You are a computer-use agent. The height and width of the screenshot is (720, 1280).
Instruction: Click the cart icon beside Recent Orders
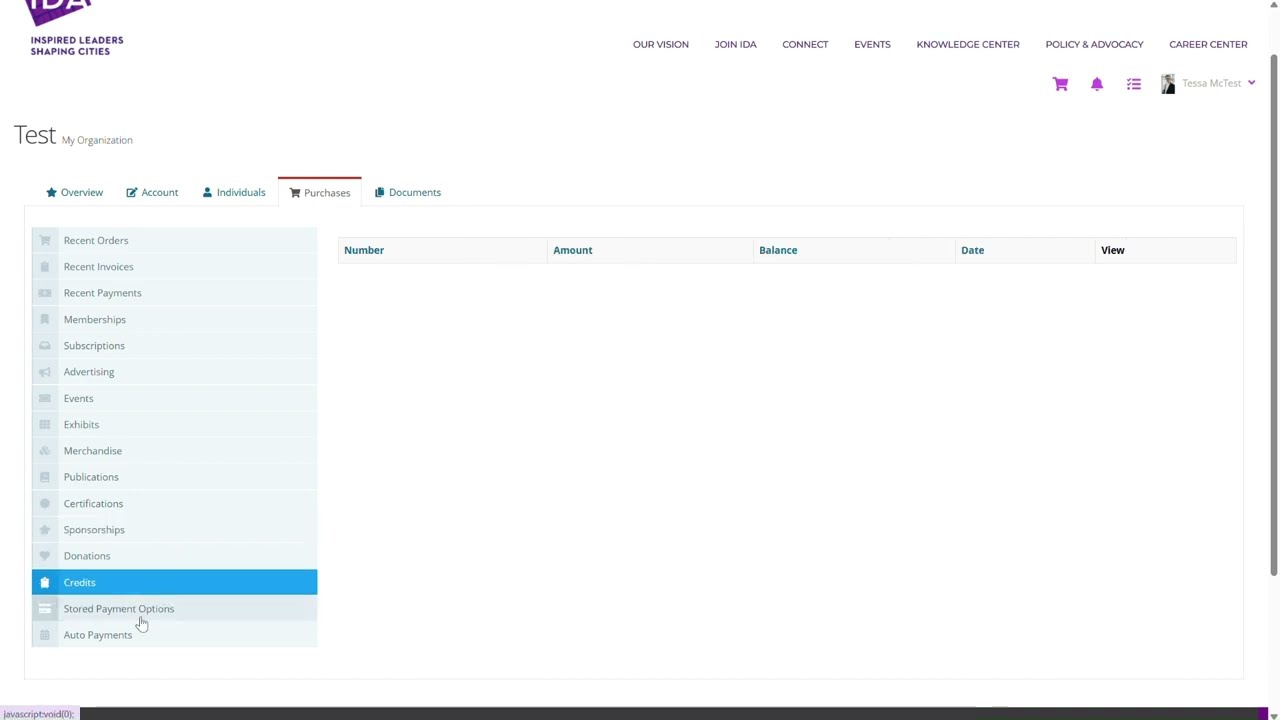44,240
